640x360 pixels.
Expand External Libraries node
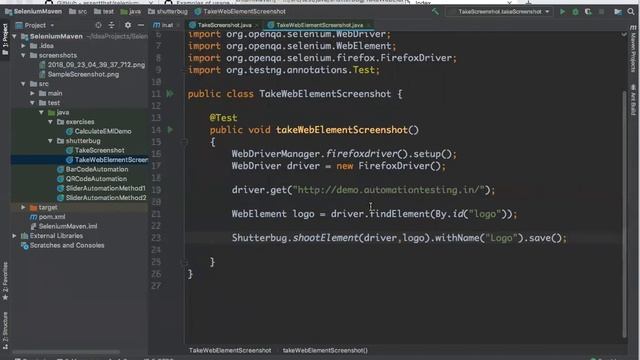click(x=15, y=236)
